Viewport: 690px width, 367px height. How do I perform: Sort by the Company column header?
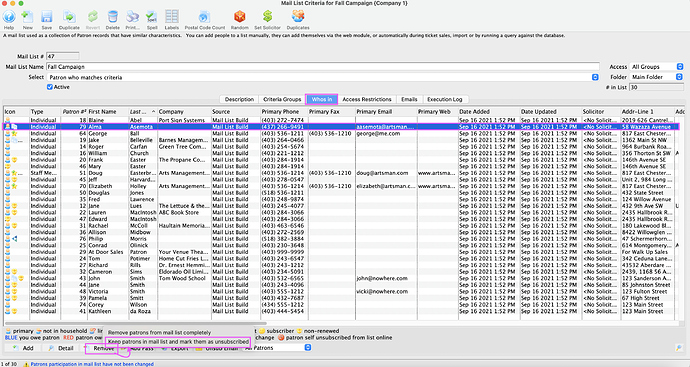pyautogui.click(x=184, y=112)
